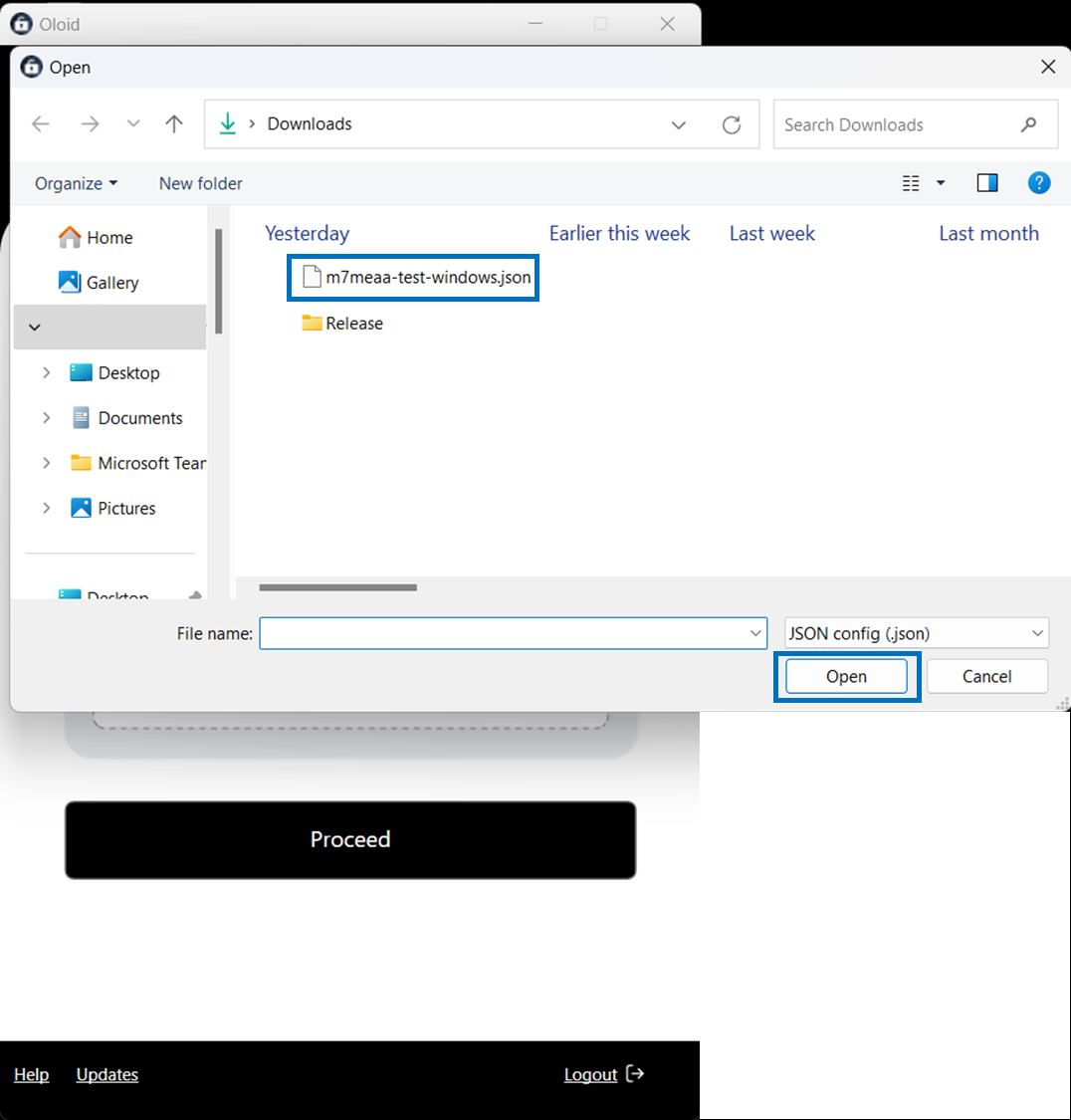Viewport: 1071px width, 1120px height.
Task: Expand the Microsoft Teams tree node
Action: click(47, 463)
